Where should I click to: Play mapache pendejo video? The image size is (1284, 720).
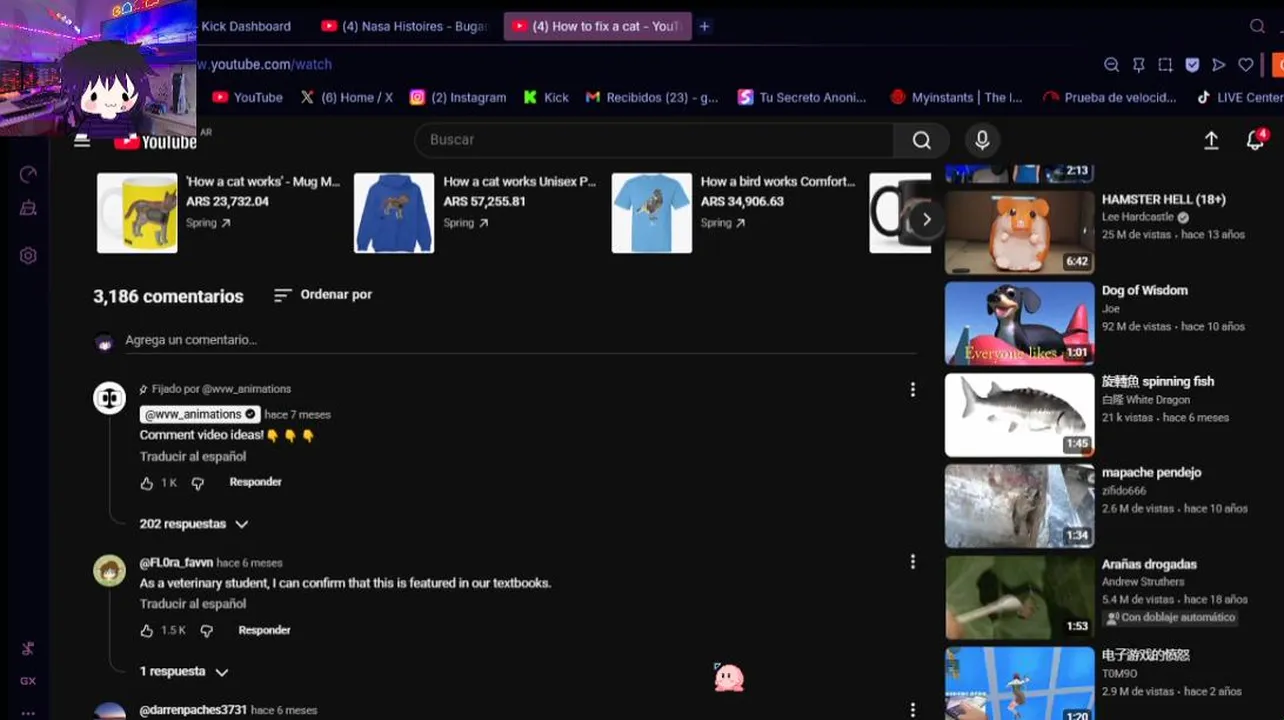pos(1020,506)
